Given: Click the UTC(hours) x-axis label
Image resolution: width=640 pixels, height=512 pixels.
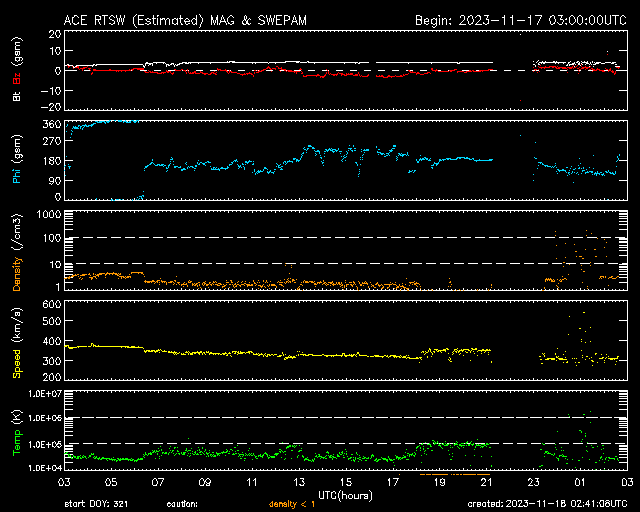Looking at the screenshot, I should point(346,494).
